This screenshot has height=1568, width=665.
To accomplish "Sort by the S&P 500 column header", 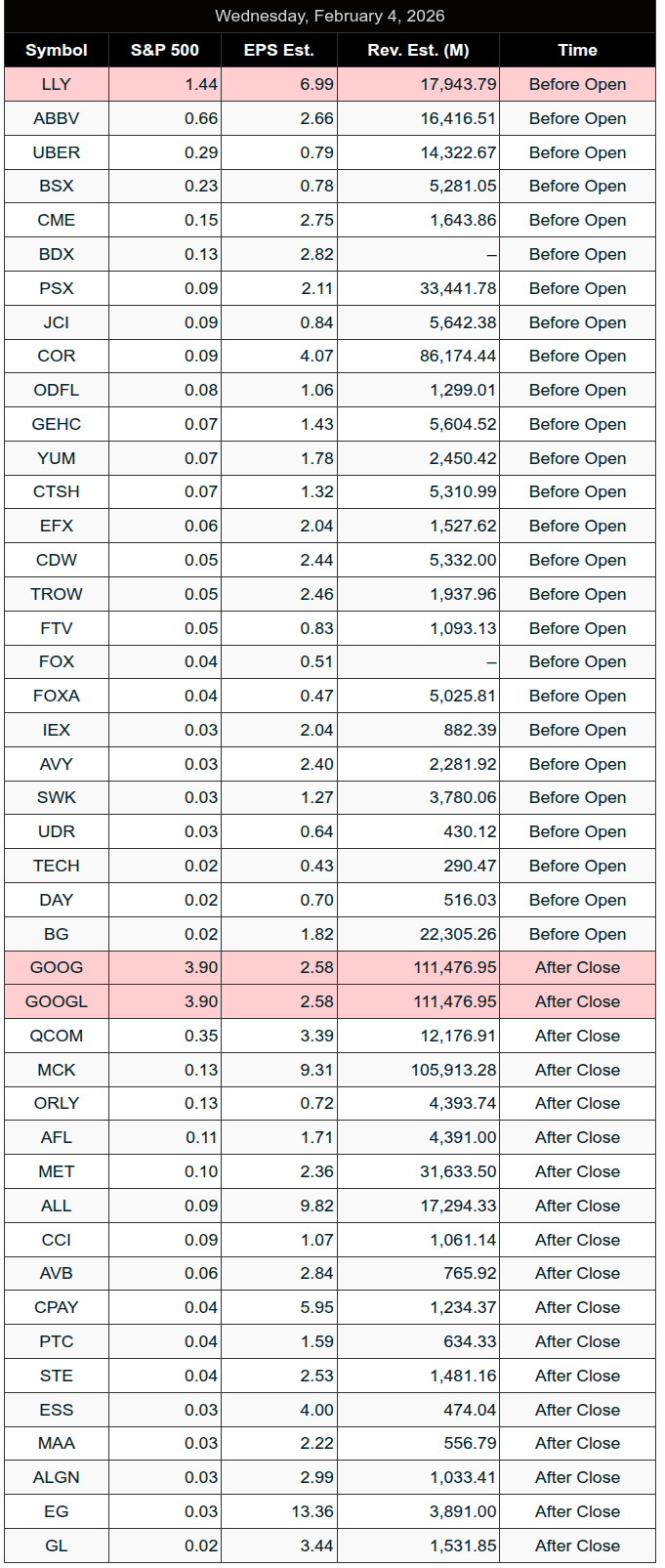I will click(165, 50).
